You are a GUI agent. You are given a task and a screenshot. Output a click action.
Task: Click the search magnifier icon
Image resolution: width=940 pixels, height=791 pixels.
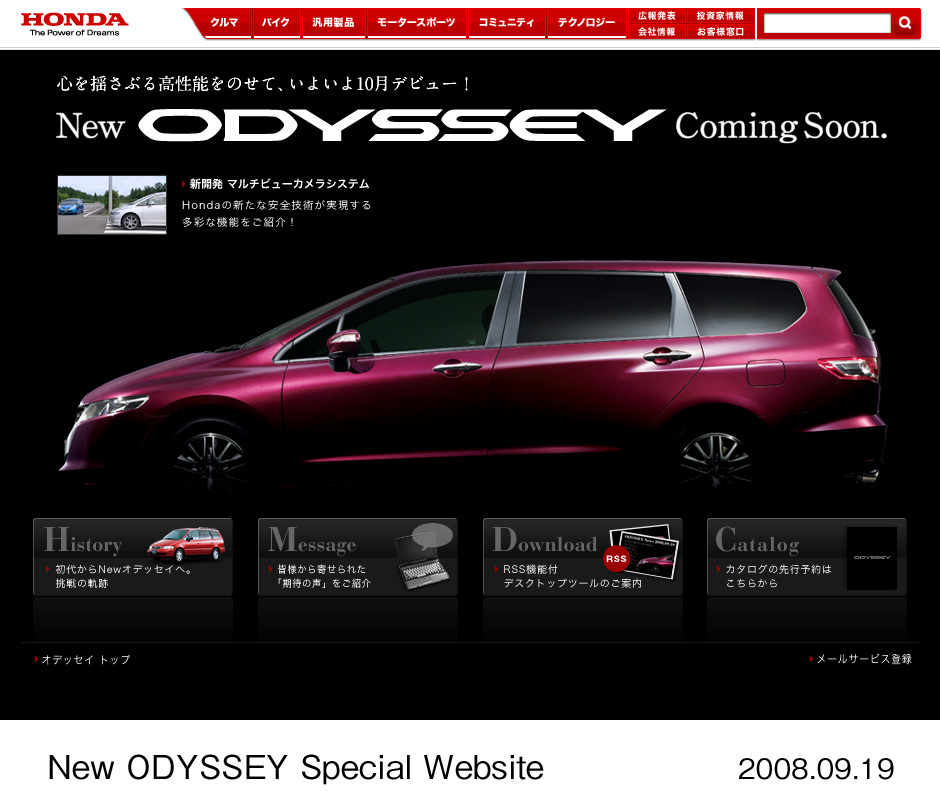pyautogui.click(x=905, y=23)
